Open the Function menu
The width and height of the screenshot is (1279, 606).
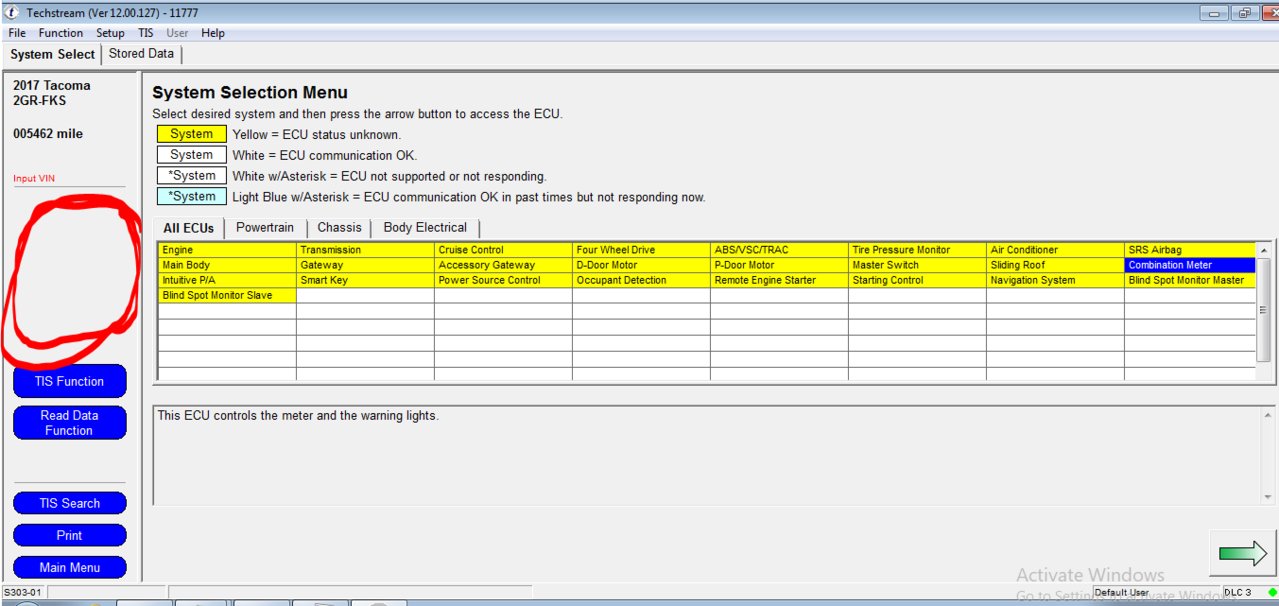(61, 33)
